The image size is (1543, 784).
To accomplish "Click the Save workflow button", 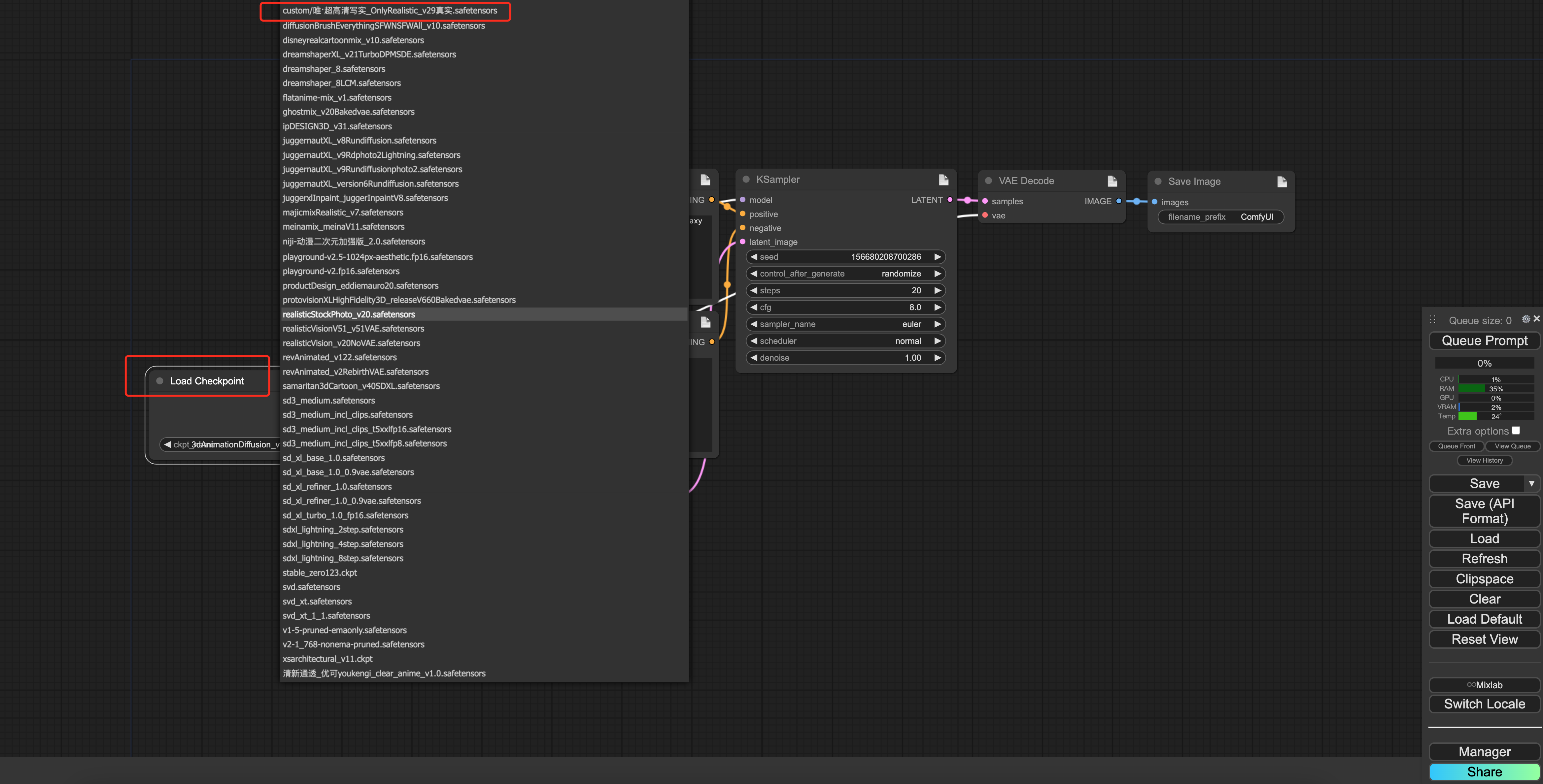I will point(1477,483).
